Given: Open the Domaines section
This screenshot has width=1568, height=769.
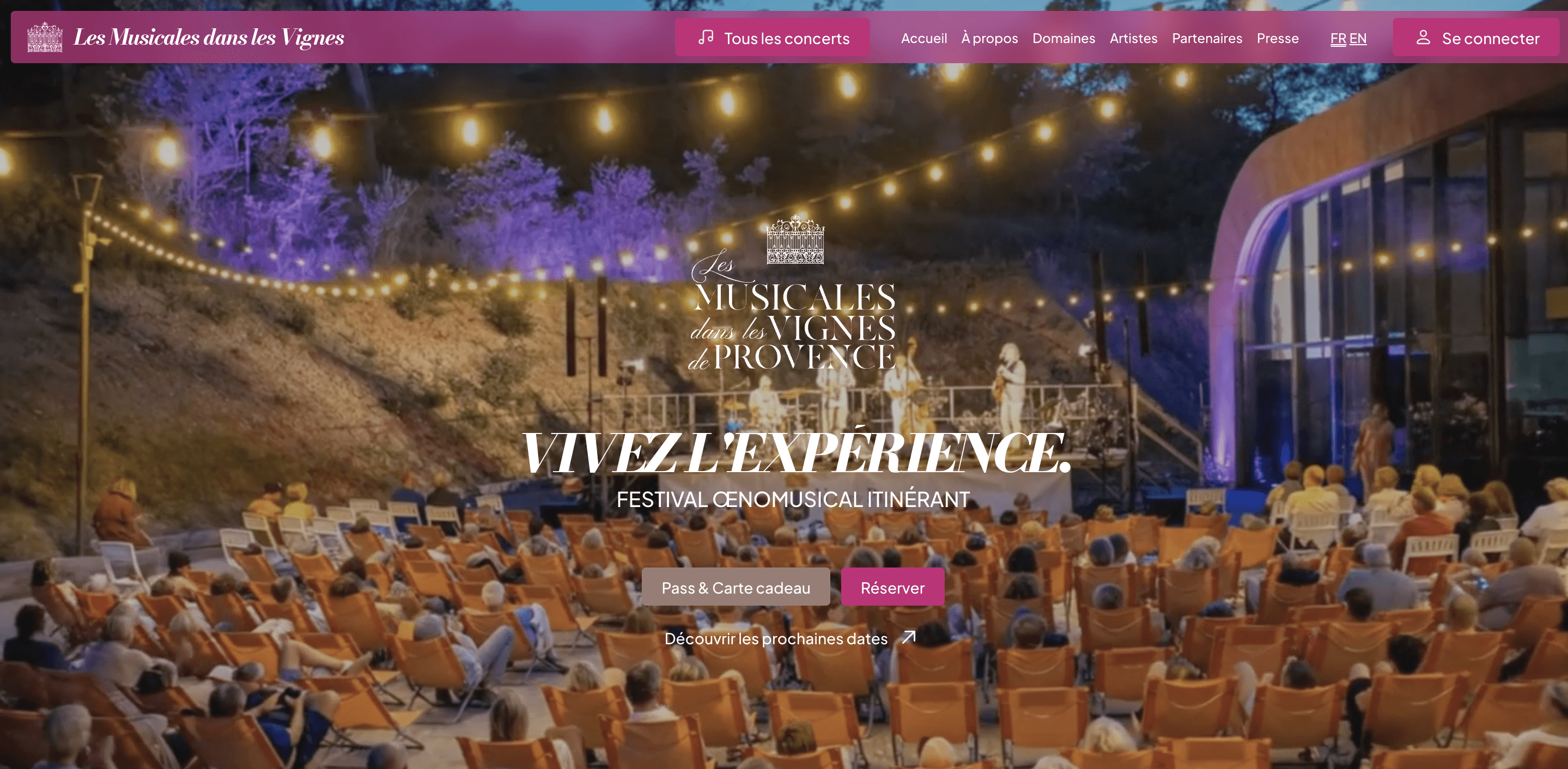Looking at the screenshot, I should click(x=1064, y=38).
